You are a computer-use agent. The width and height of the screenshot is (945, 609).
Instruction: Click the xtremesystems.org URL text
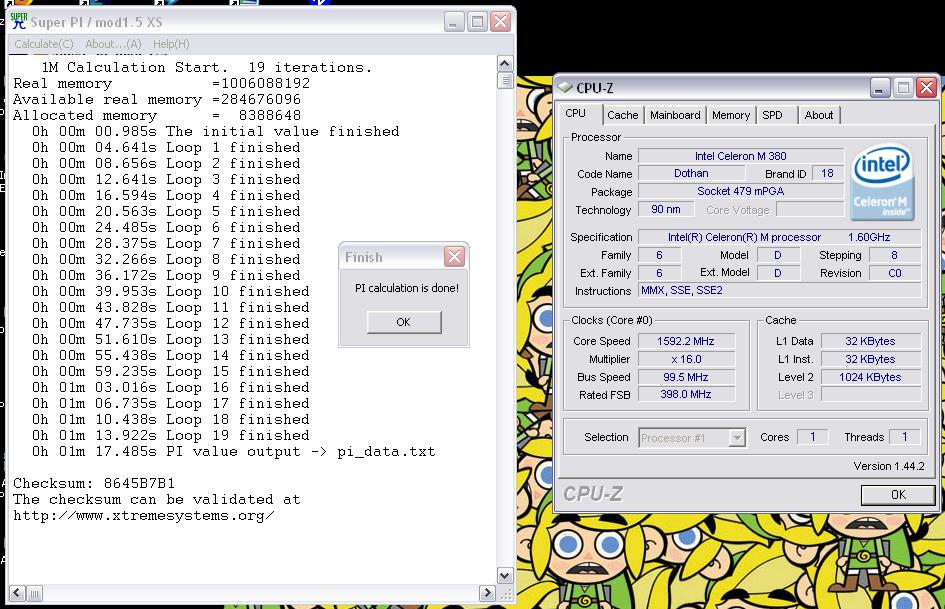point(144,516)
